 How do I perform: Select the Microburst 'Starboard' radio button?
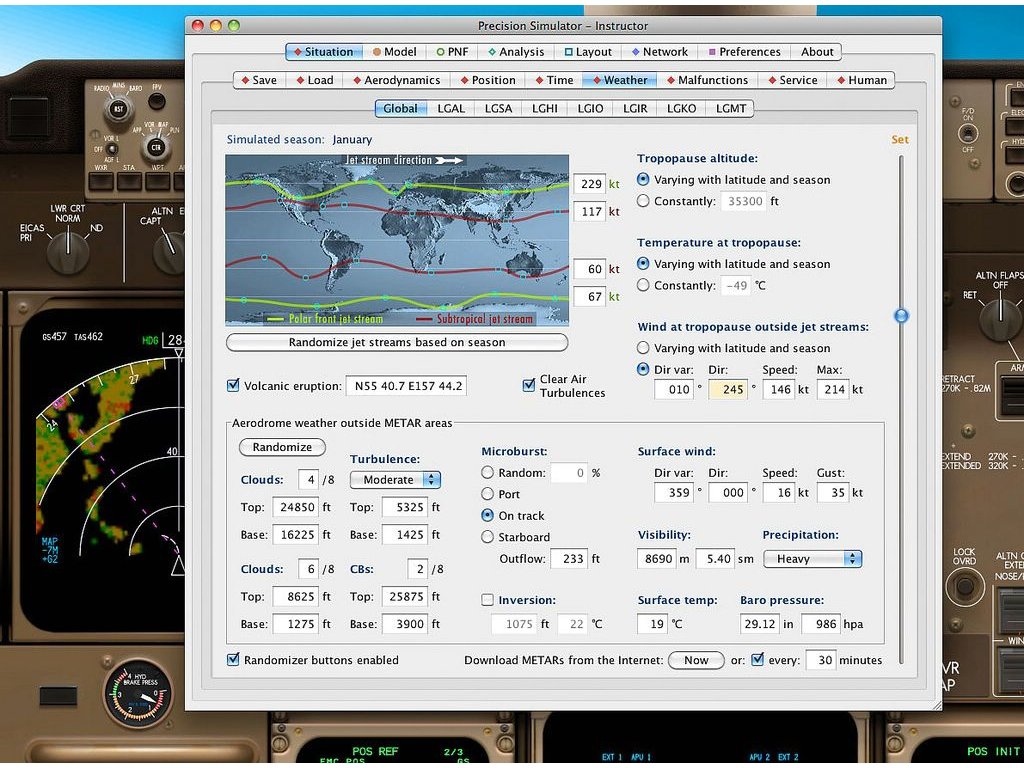(487, 537)
